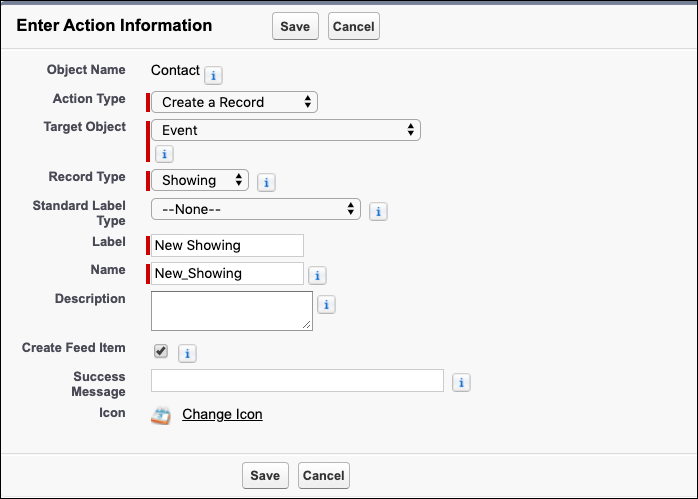This screenshot has height=499, width=698.
Task: Expand the Target Object Event dropdown
Action: click(286, 130)
